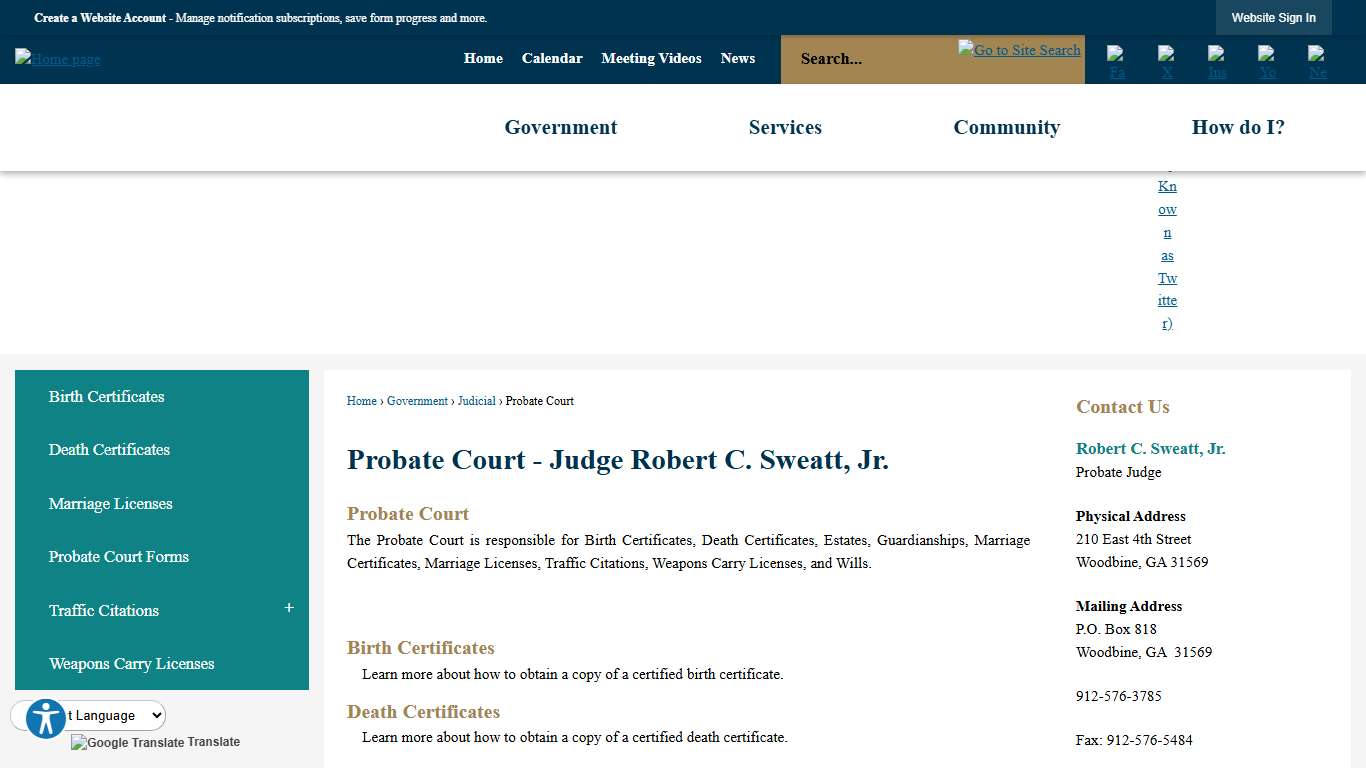Open the Nextdoor social icon
The width and height of the screenshot is (1366, 768).
1316,62
